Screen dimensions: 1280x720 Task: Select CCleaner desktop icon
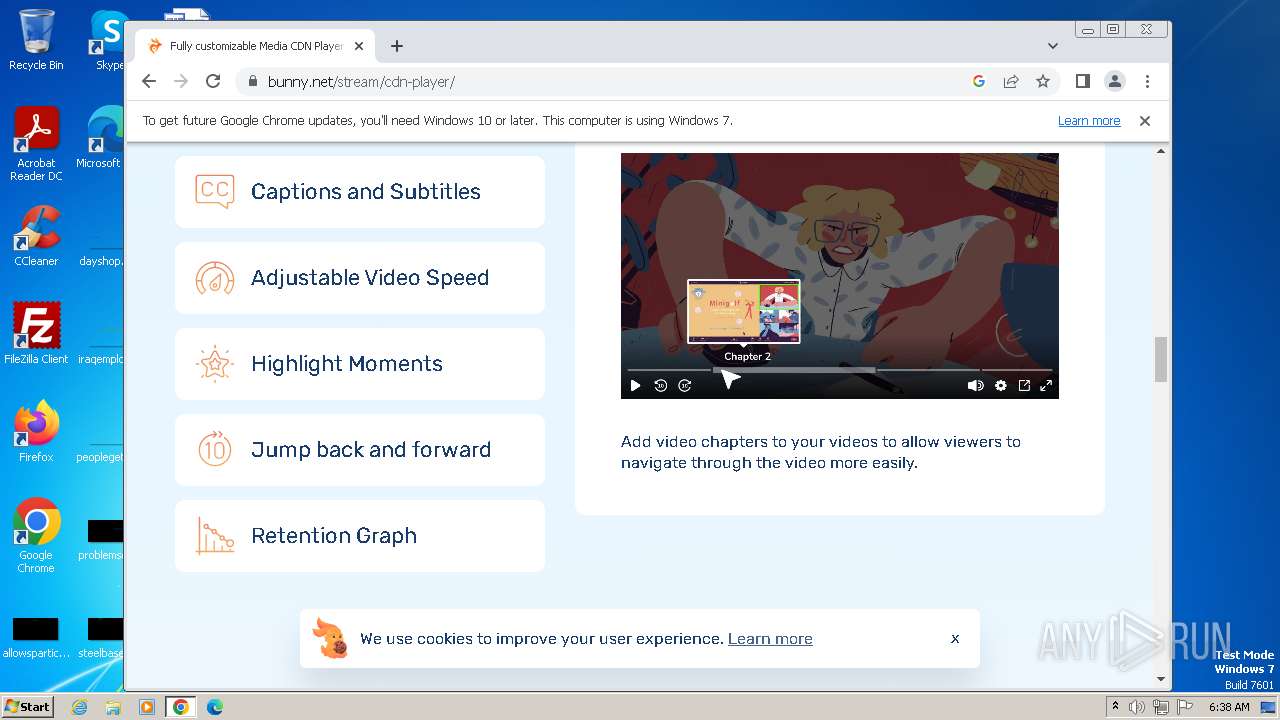36,236
